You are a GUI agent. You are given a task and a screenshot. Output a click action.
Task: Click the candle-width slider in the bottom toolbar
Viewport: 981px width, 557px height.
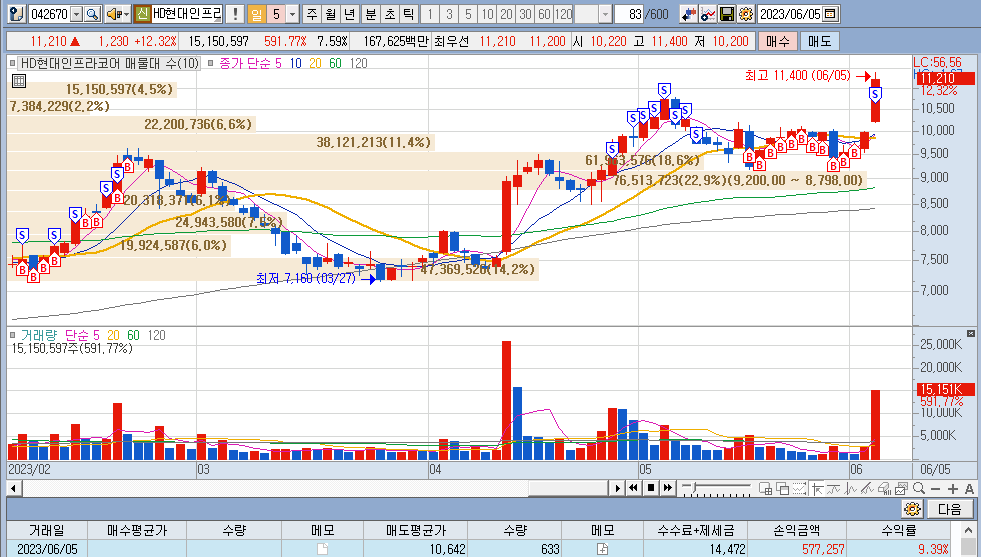click(x=716, y=488)
